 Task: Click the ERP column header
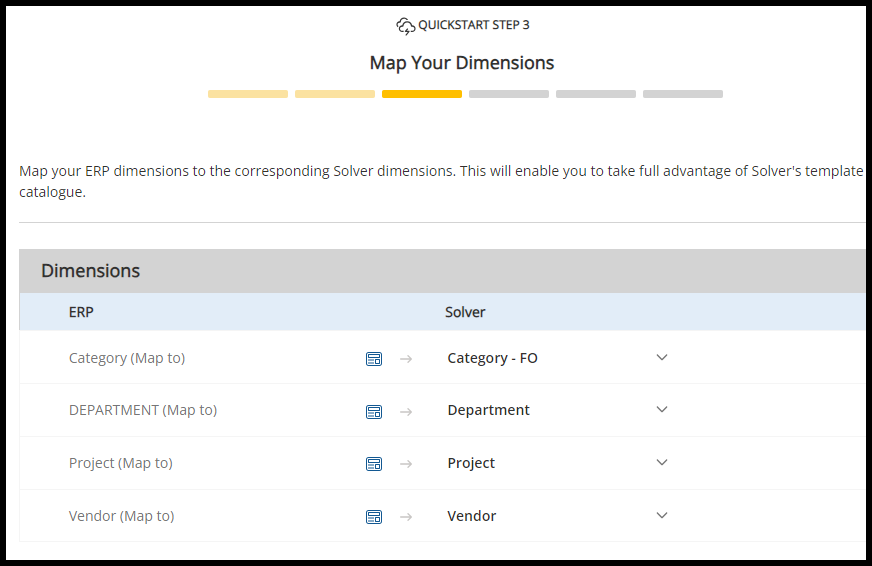(81, 312)
